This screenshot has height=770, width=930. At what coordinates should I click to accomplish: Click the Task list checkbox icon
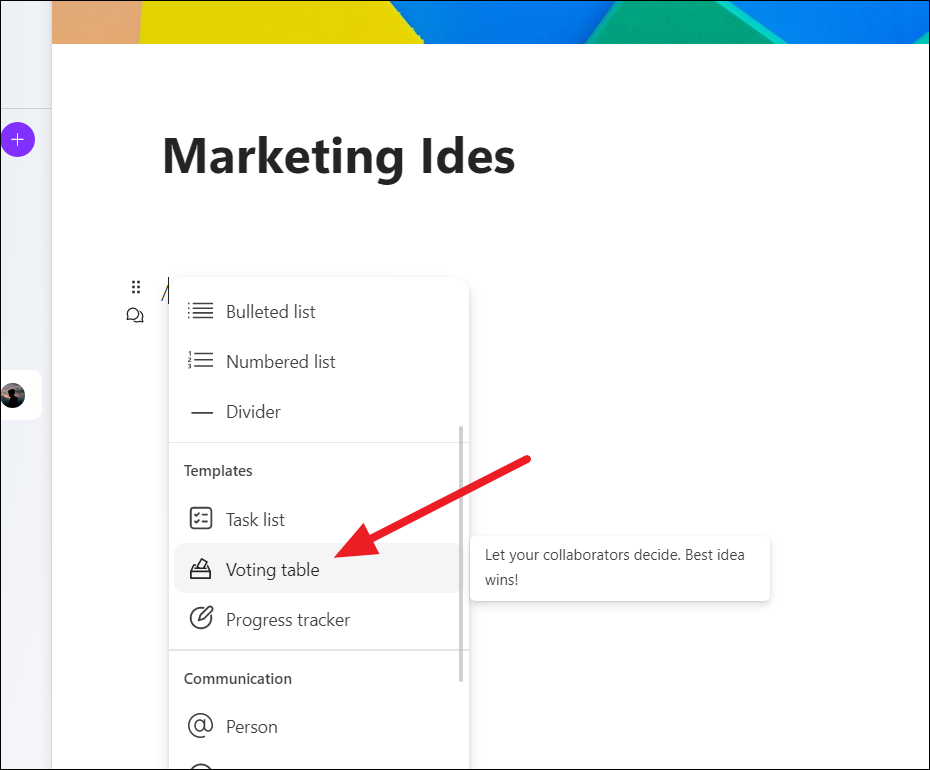click(x=200, y=518)
